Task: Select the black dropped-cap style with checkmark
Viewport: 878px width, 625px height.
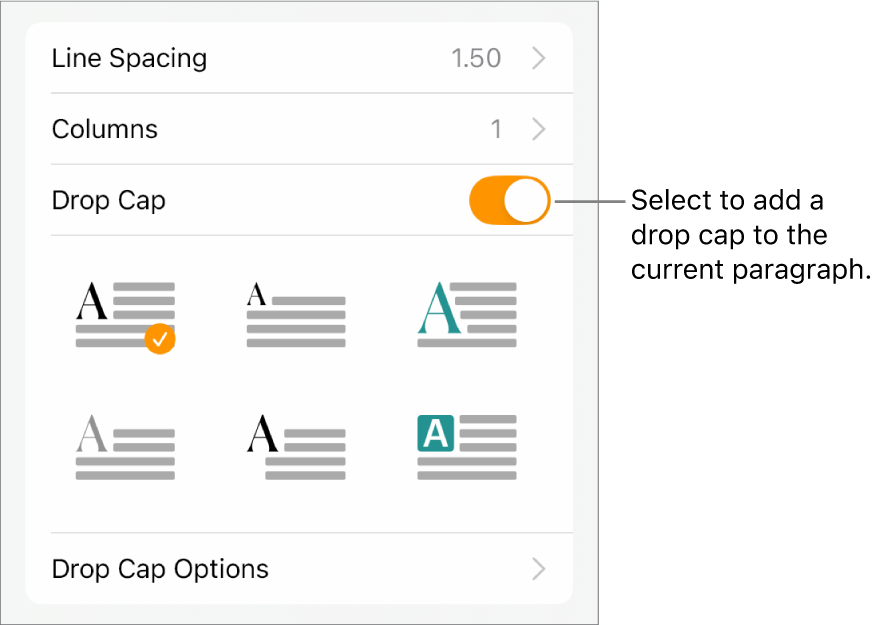Action: click(125, 314)
